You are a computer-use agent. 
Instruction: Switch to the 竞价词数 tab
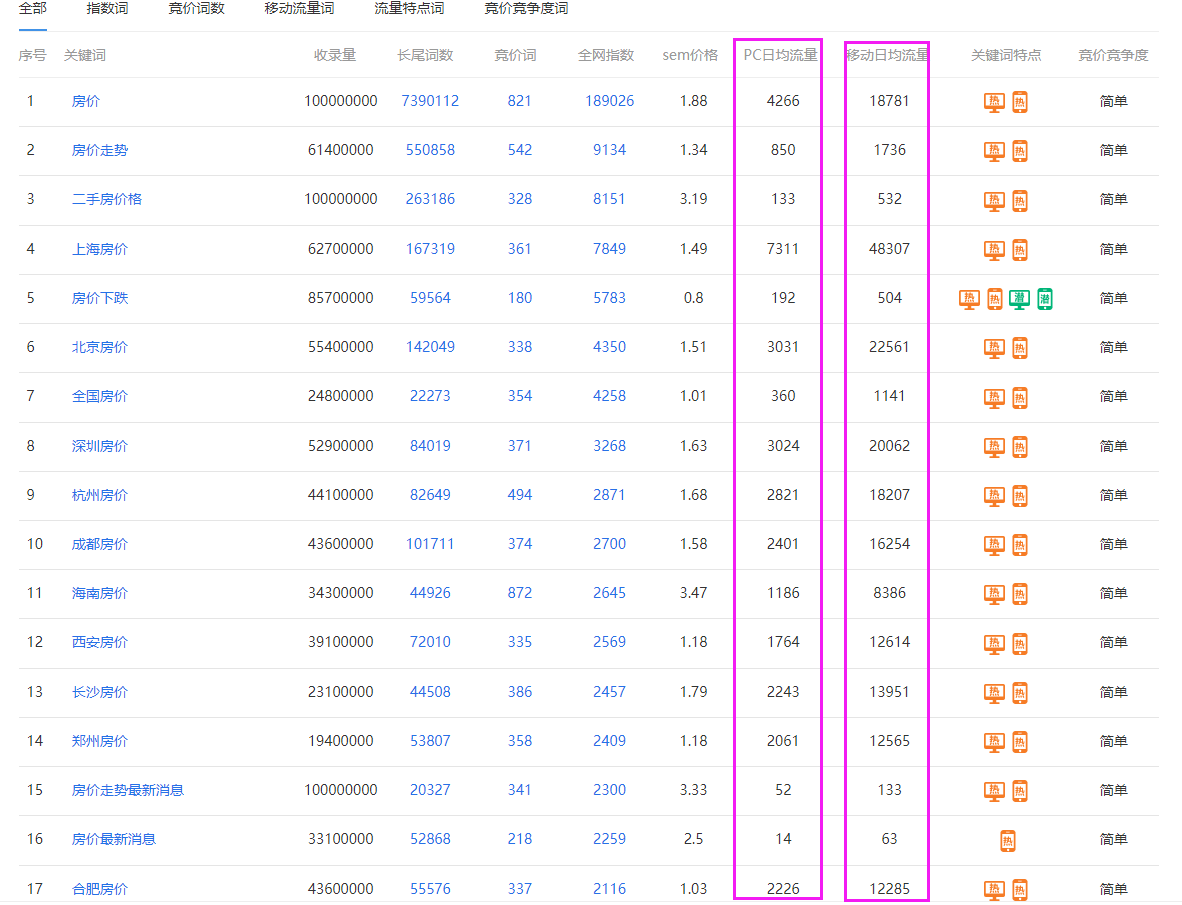click(x=196, y=9)
